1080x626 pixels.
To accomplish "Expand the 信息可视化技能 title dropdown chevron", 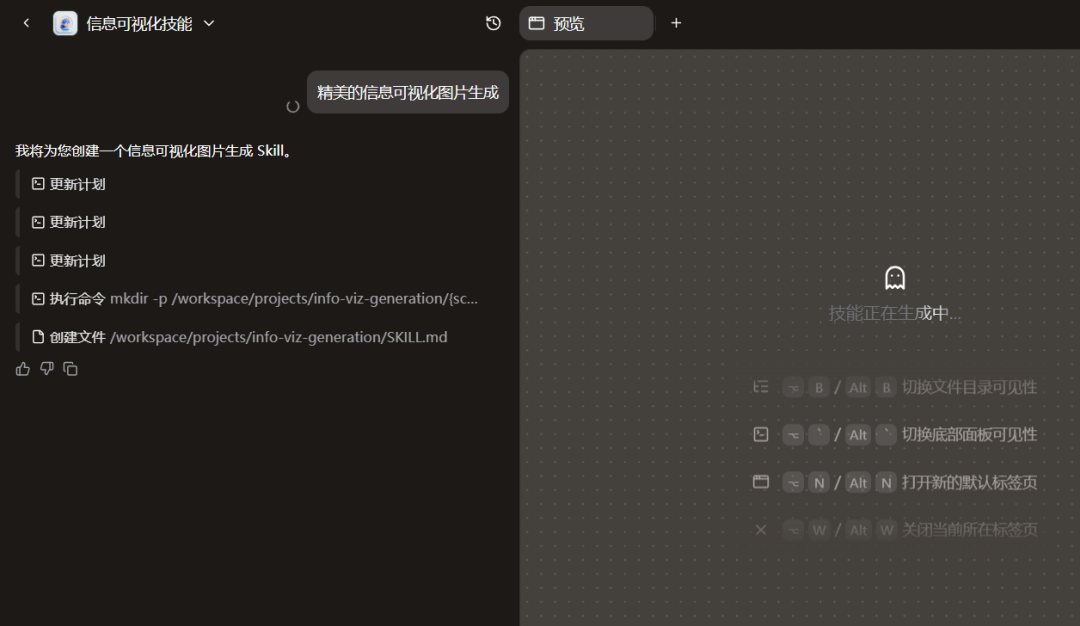I will tap(209, 24).
